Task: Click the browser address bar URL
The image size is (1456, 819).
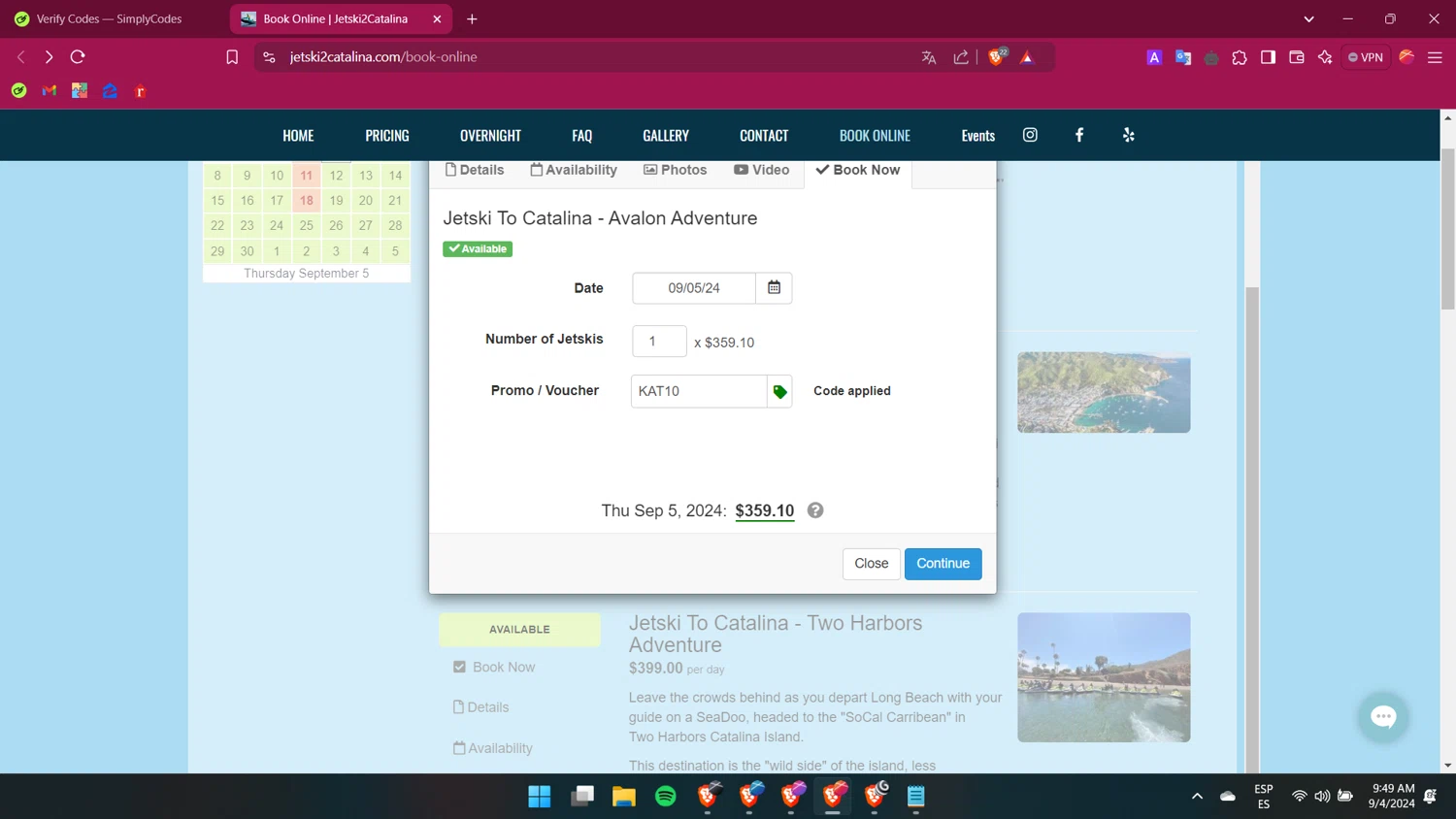Action: 383,57
